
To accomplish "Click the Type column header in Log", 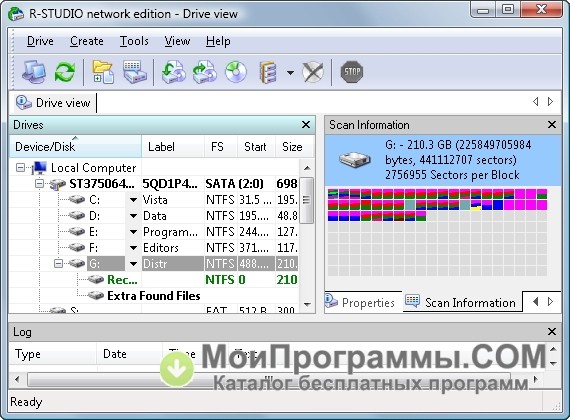I will (53, 354).
